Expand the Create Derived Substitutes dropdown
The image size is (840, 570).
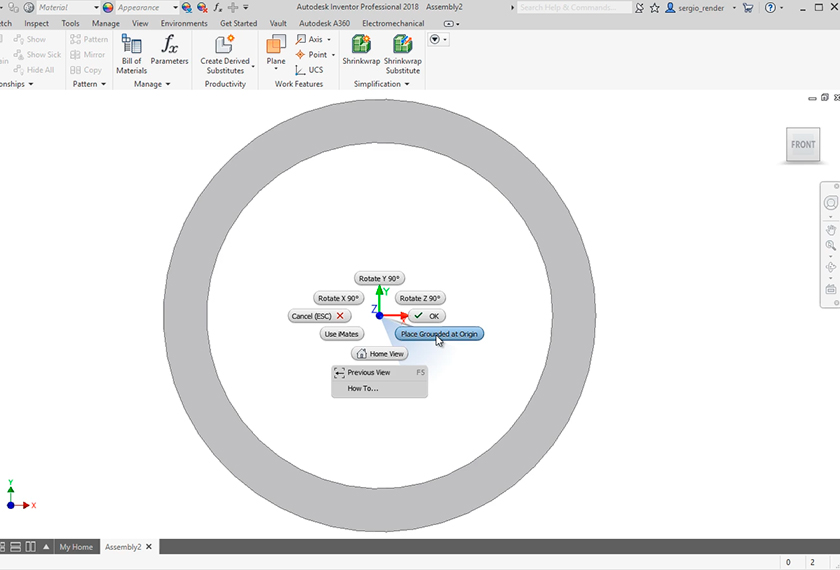(x=252, y=67)
